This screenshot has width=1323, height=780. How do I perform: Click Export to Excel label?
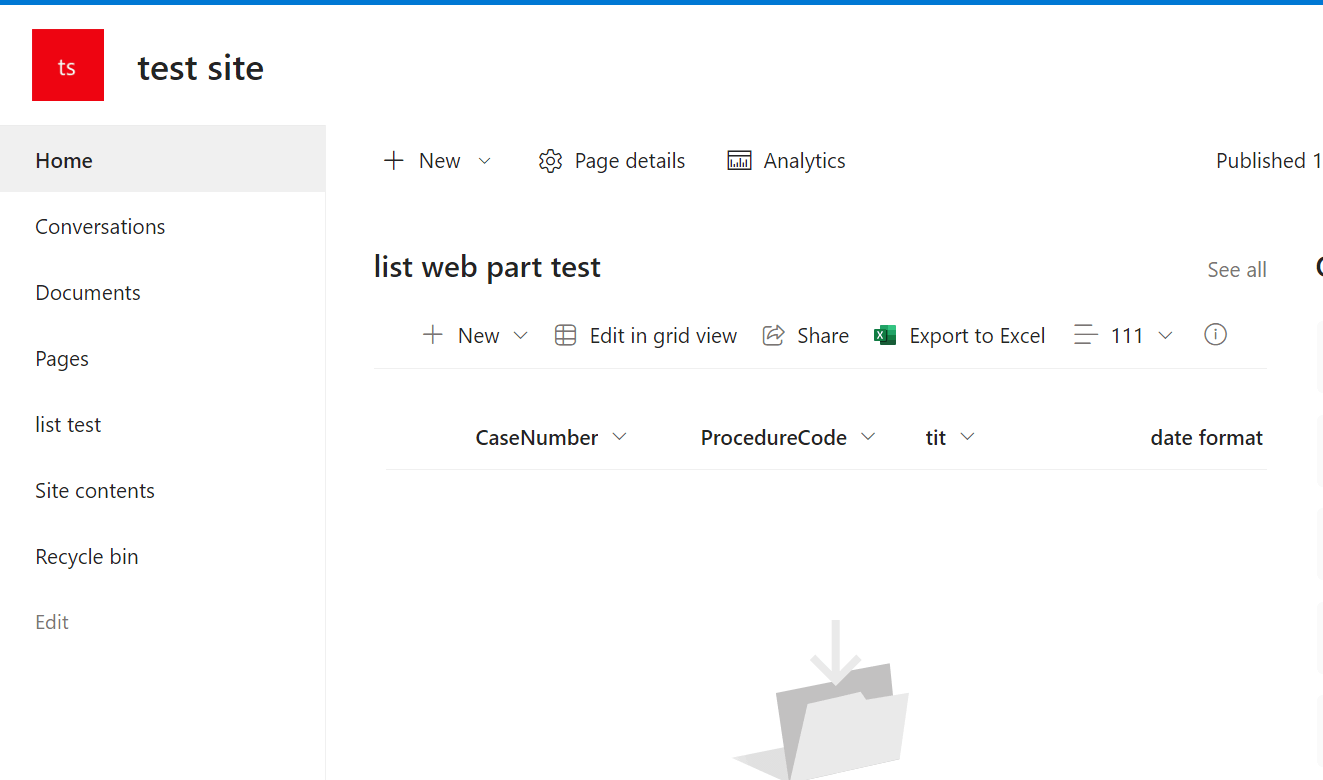tap(977, 336)
